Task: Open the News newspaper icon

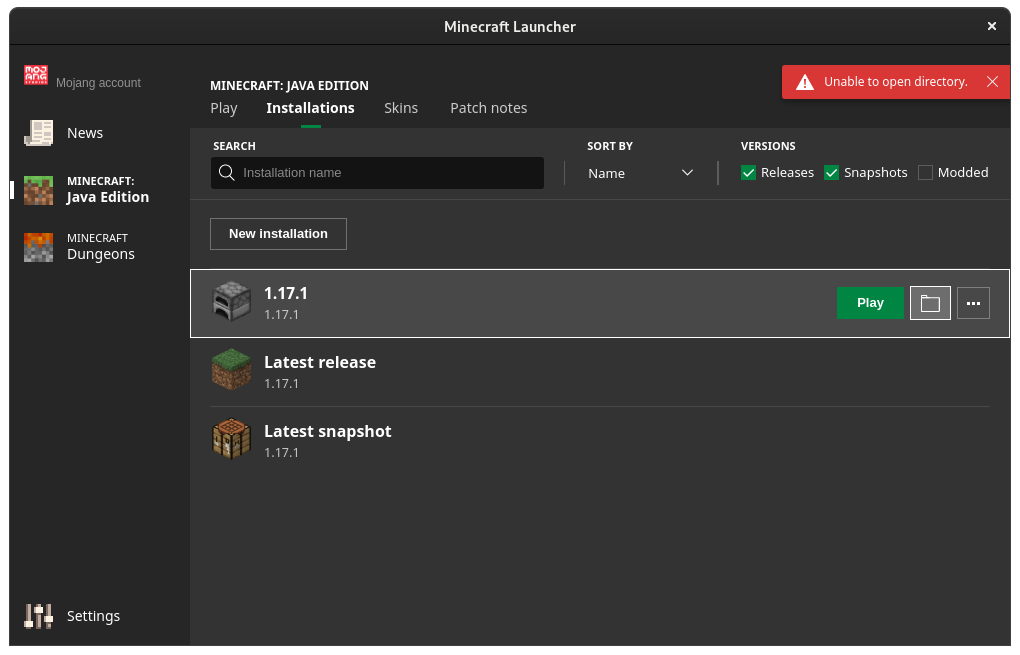Action: [38, 133]
